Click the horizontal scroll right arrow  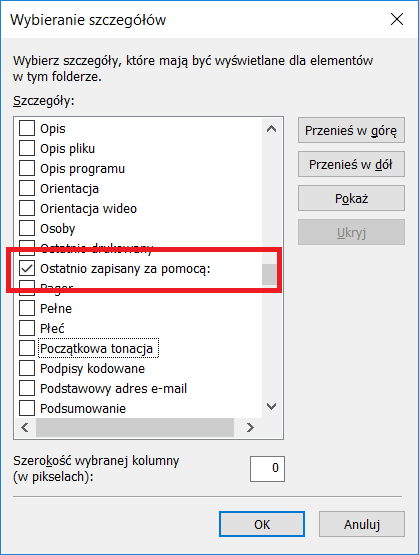coord(250,428)
